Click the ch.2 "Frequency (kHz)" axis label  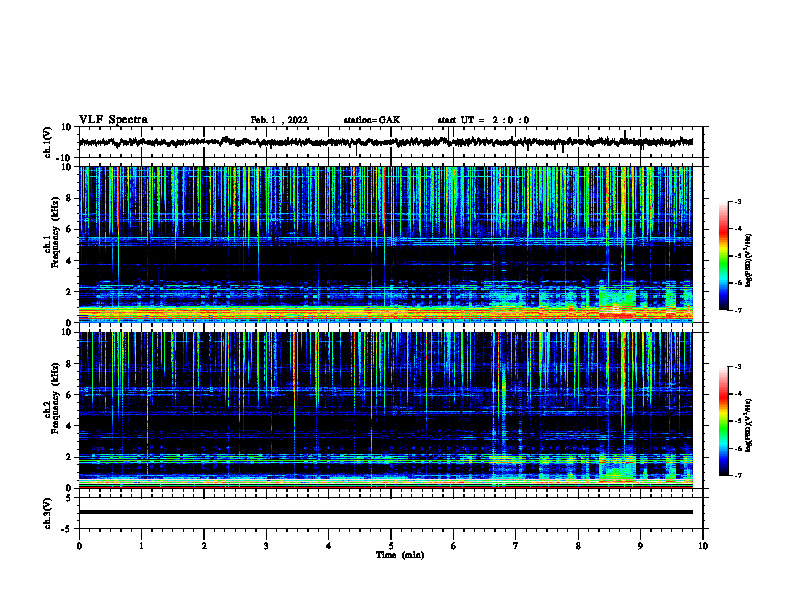point(55,398)
